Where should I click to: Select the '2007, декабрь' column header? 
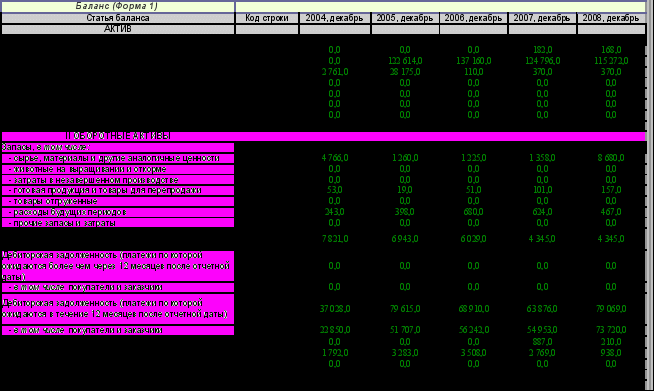542,18
